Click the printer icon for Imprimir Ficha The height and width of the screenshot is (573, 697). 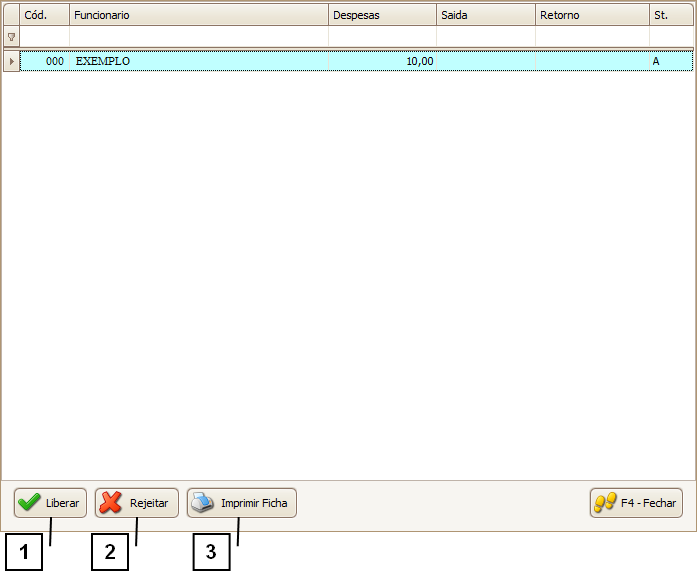pyautogui.click(x=203, y=503)
